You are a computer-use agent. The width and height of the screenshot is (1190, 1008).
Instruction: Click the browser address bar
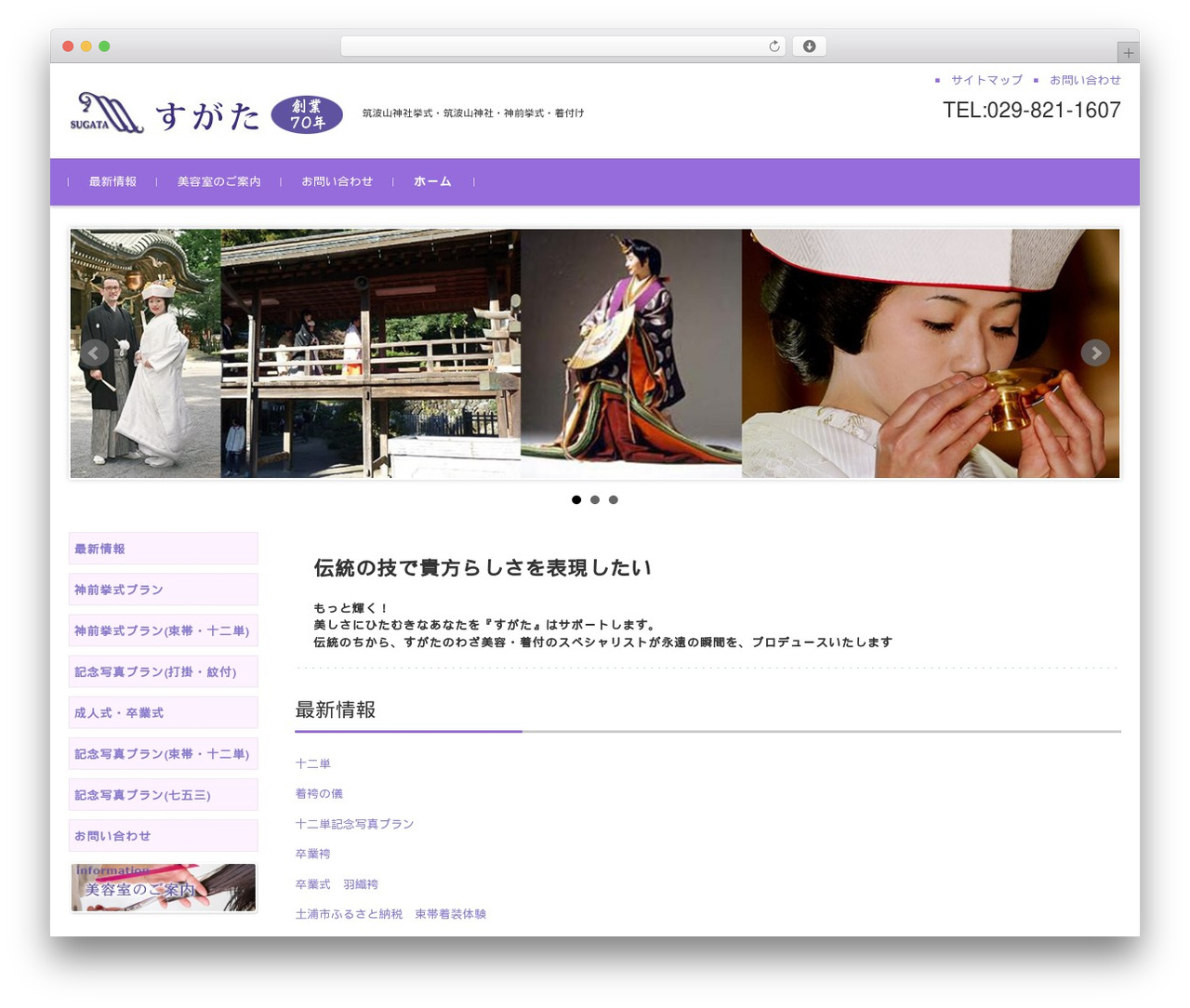pyautogui.click(x=563, y=46)
